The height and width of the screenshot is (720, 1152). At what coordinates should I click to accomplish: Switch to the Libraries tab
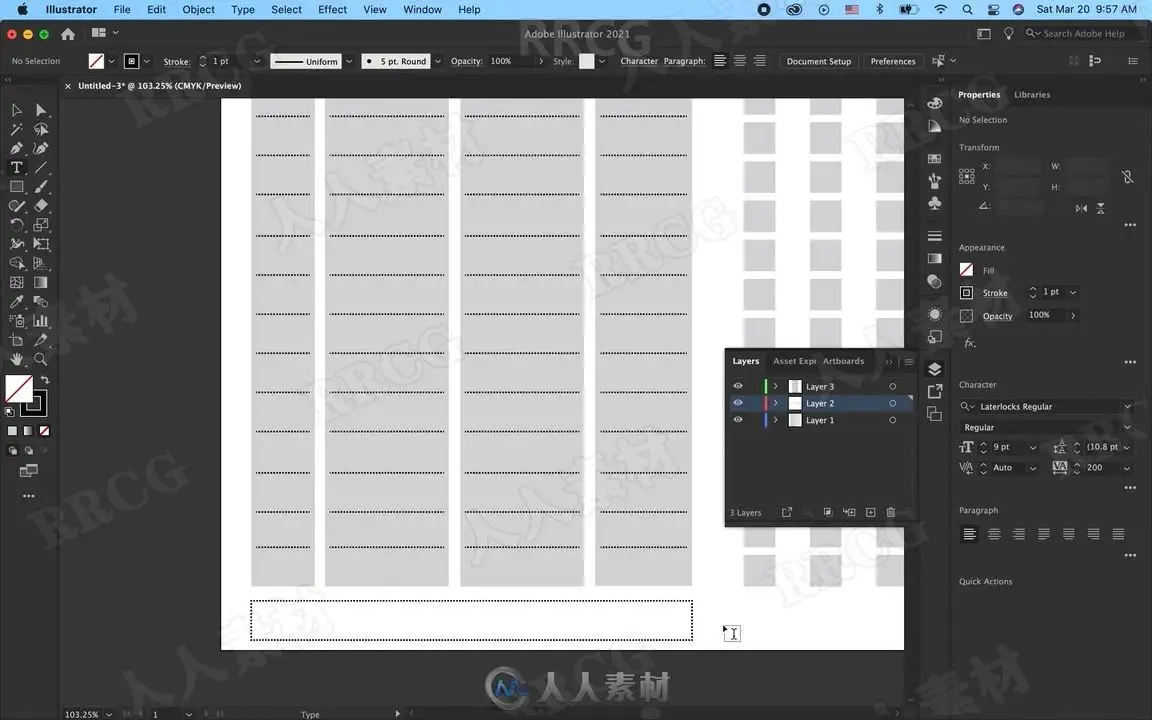[1032, 95]
